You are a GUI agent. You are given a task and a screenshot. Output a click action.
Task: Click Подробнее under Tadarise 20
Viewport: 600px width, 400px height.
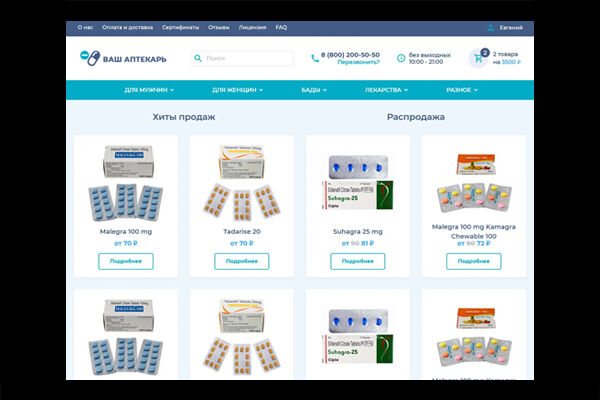point(242,261)
